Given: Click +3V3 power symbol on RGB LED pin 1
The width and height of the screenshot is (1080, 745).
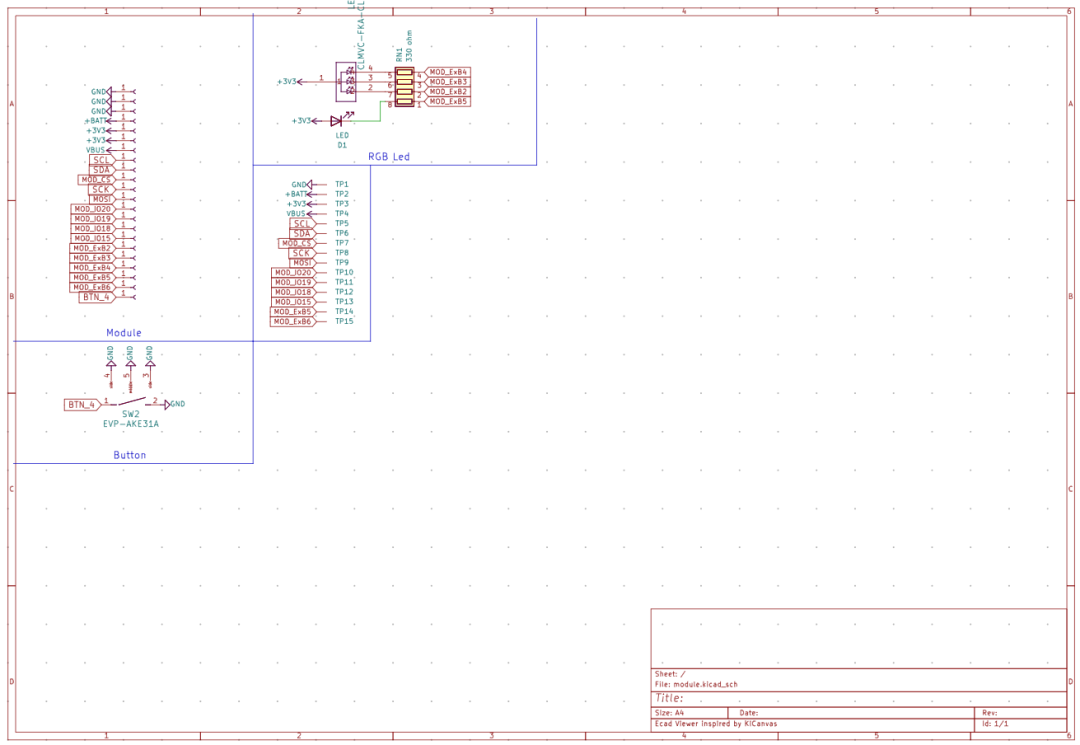Looking at the screenshot, I should pyautogui.click(x=289, y=82).
